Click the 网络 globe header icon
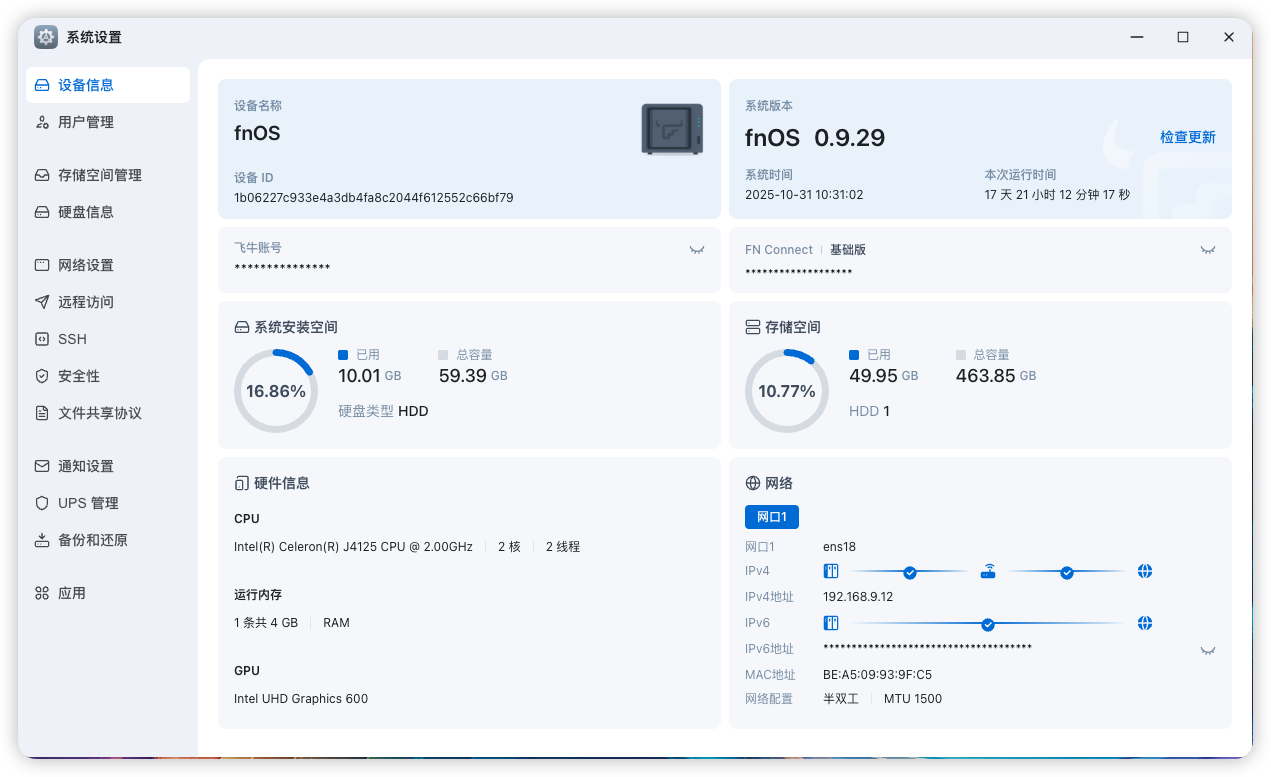The height and width of the screenshot is (777, 1271). [753, 483]
